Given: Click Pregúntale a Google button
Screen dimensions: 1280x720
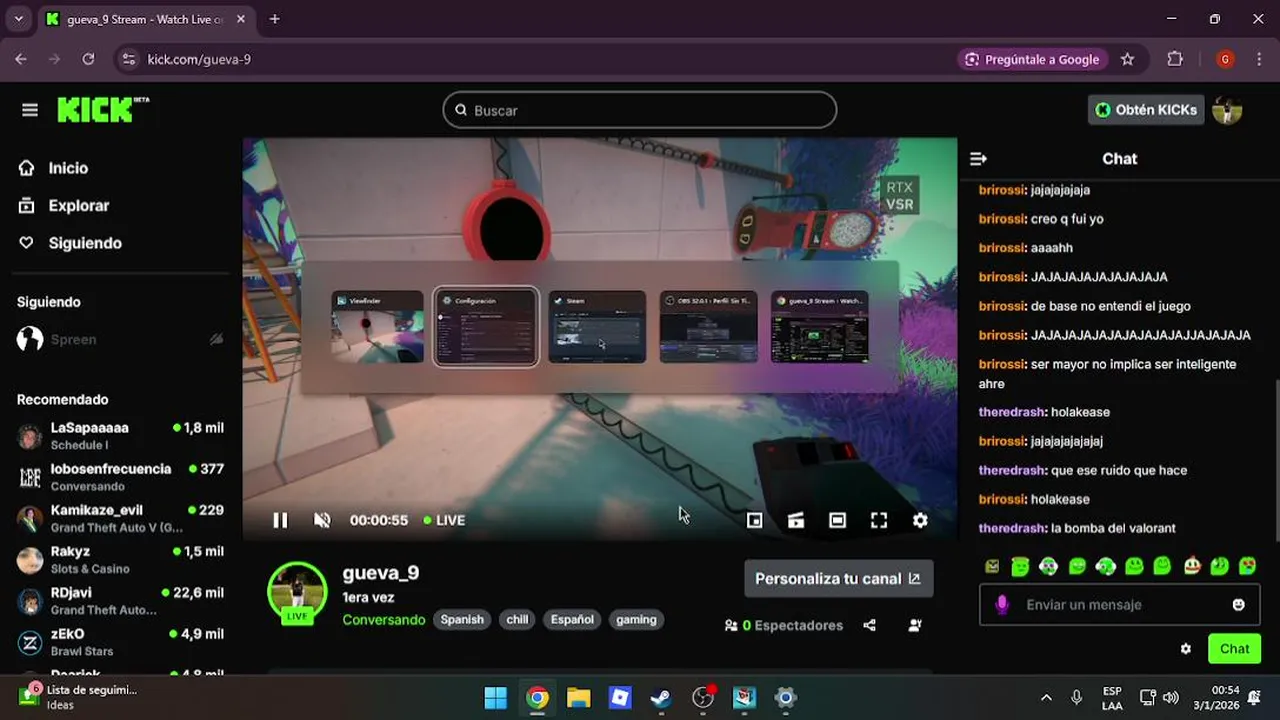Looking at the screenshot, I should pos(1032,59).
